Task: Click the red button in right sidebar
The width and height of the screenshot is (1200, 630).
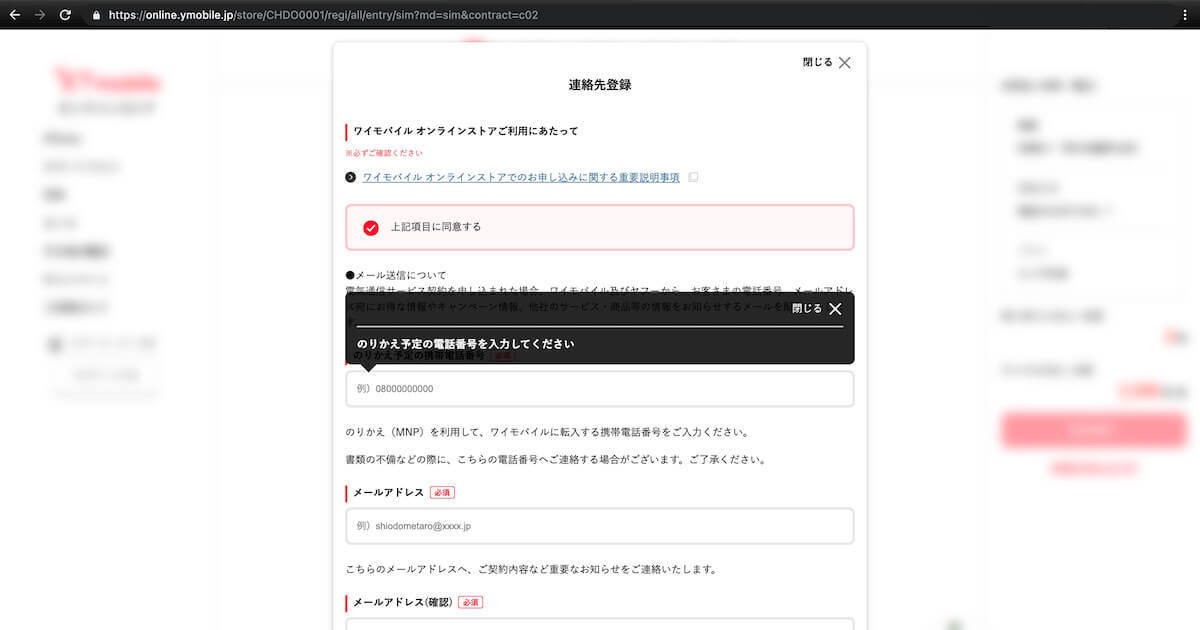Action: [1093, 430]
